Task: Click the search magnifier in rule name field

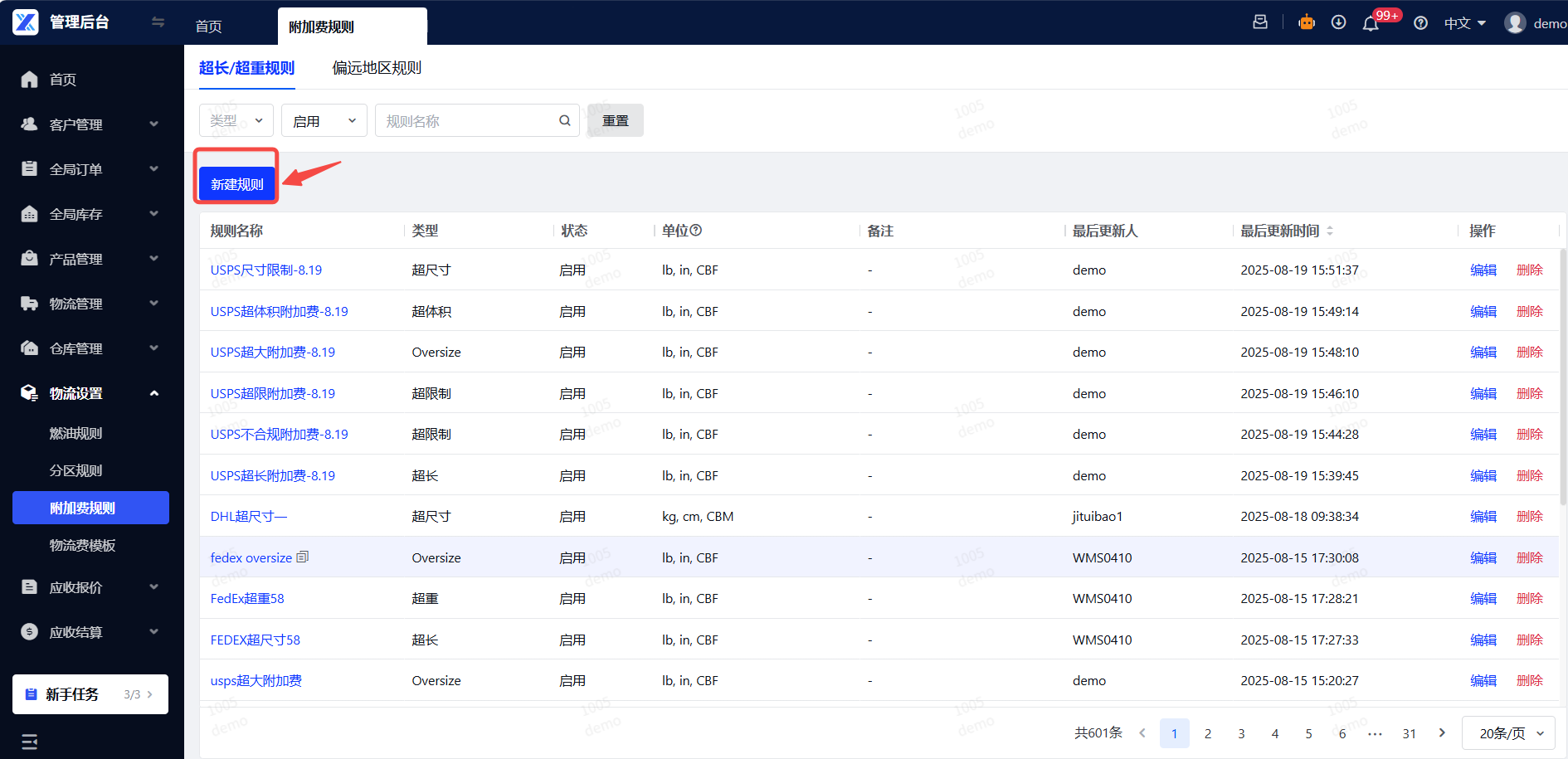Action: [565, 121]
